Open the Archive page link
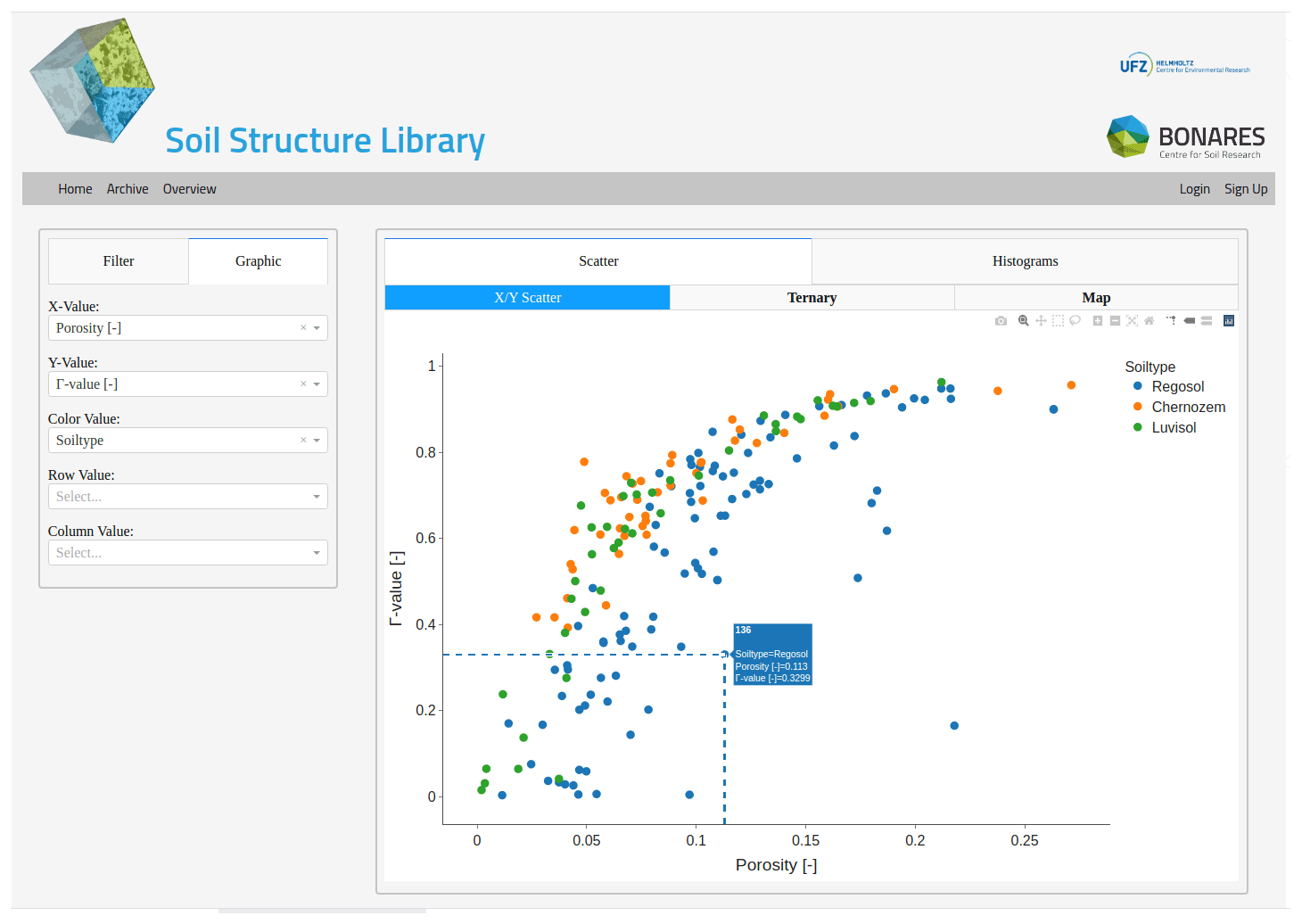The width and height of the screenshot is (1302, 924). [128, 189]
